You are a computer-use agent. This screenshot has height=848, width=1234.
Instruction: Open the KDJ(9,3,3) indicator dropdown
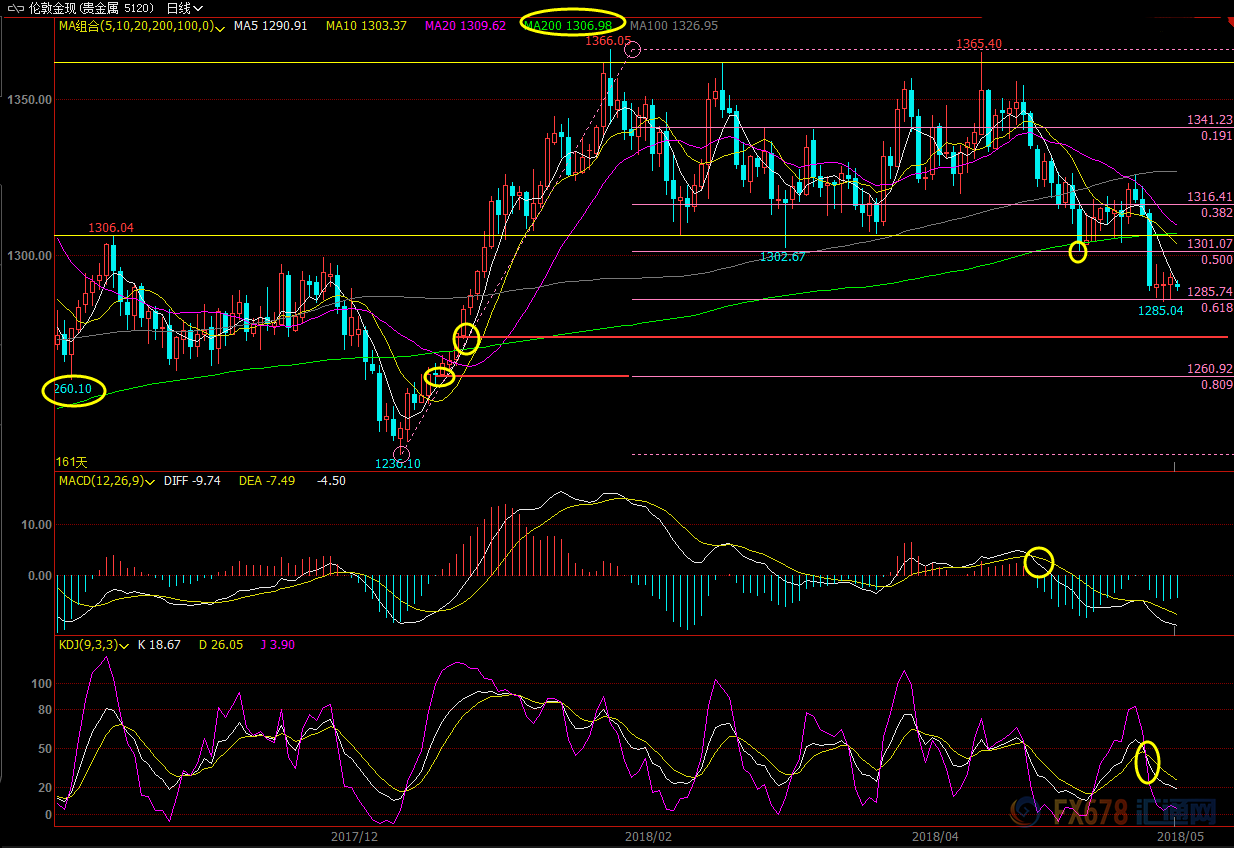click(x=123, y=645)
